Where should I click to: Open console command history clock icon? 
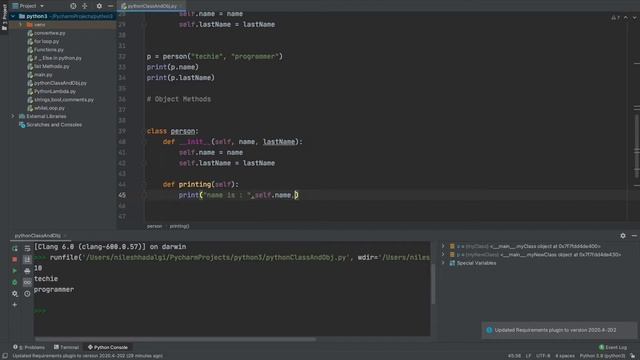(x=27, y=293)
